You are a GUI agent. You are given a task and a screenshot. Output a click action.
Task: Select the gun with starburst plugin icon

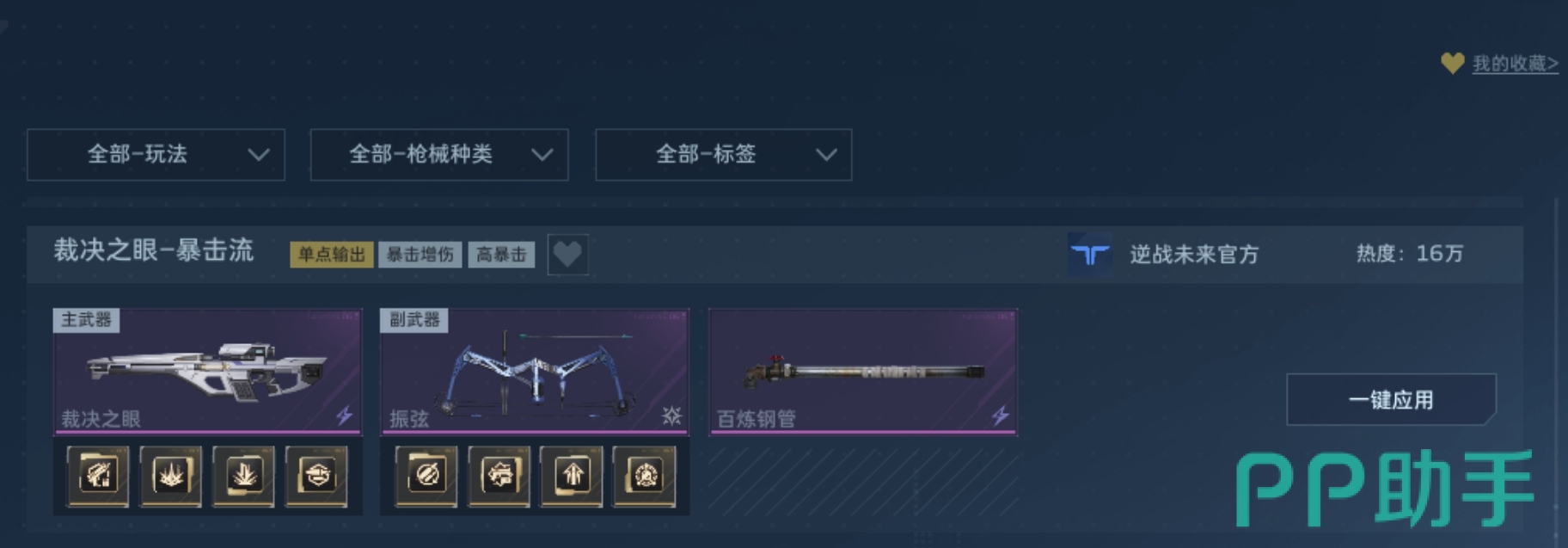click(499, 476)
